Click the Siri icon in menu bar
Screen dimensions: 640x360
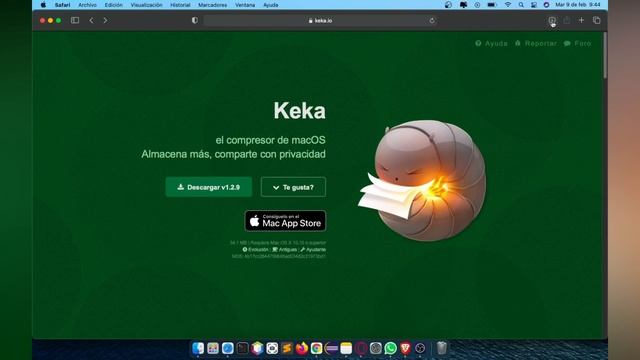(x=547, y=5)
